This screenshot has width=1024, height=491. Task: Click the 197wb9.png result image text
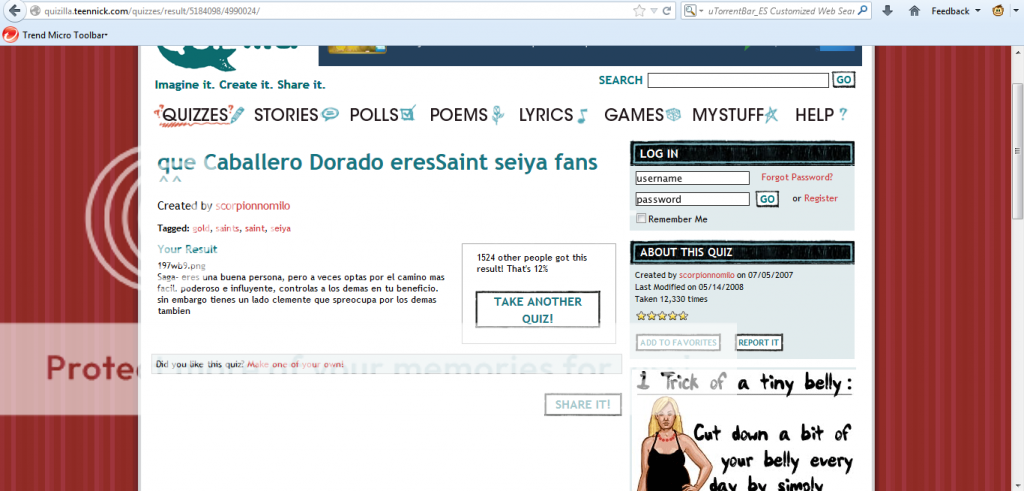[182, 266]
